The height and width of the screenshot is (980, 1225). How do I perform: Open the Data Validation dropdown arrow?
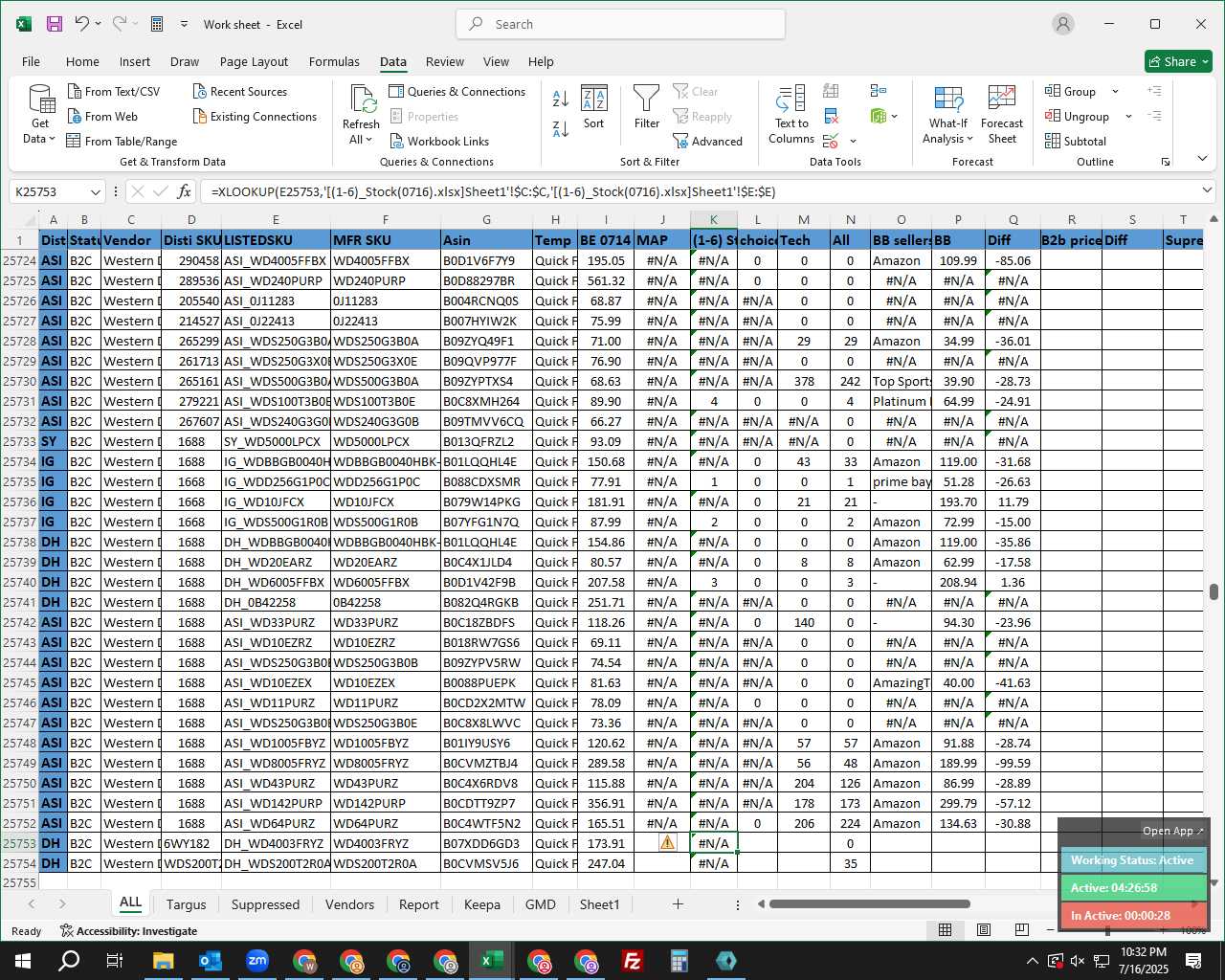pyautogui.click(x=853, y=142)
